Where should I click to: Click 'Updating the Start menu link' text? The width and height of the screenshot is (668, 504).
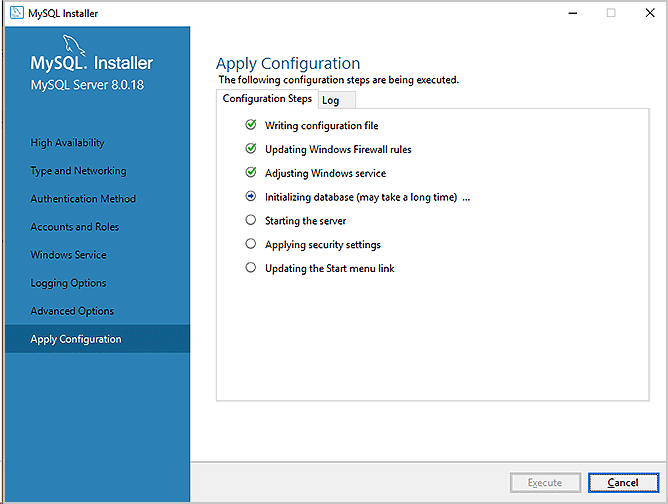coord(330,268)
